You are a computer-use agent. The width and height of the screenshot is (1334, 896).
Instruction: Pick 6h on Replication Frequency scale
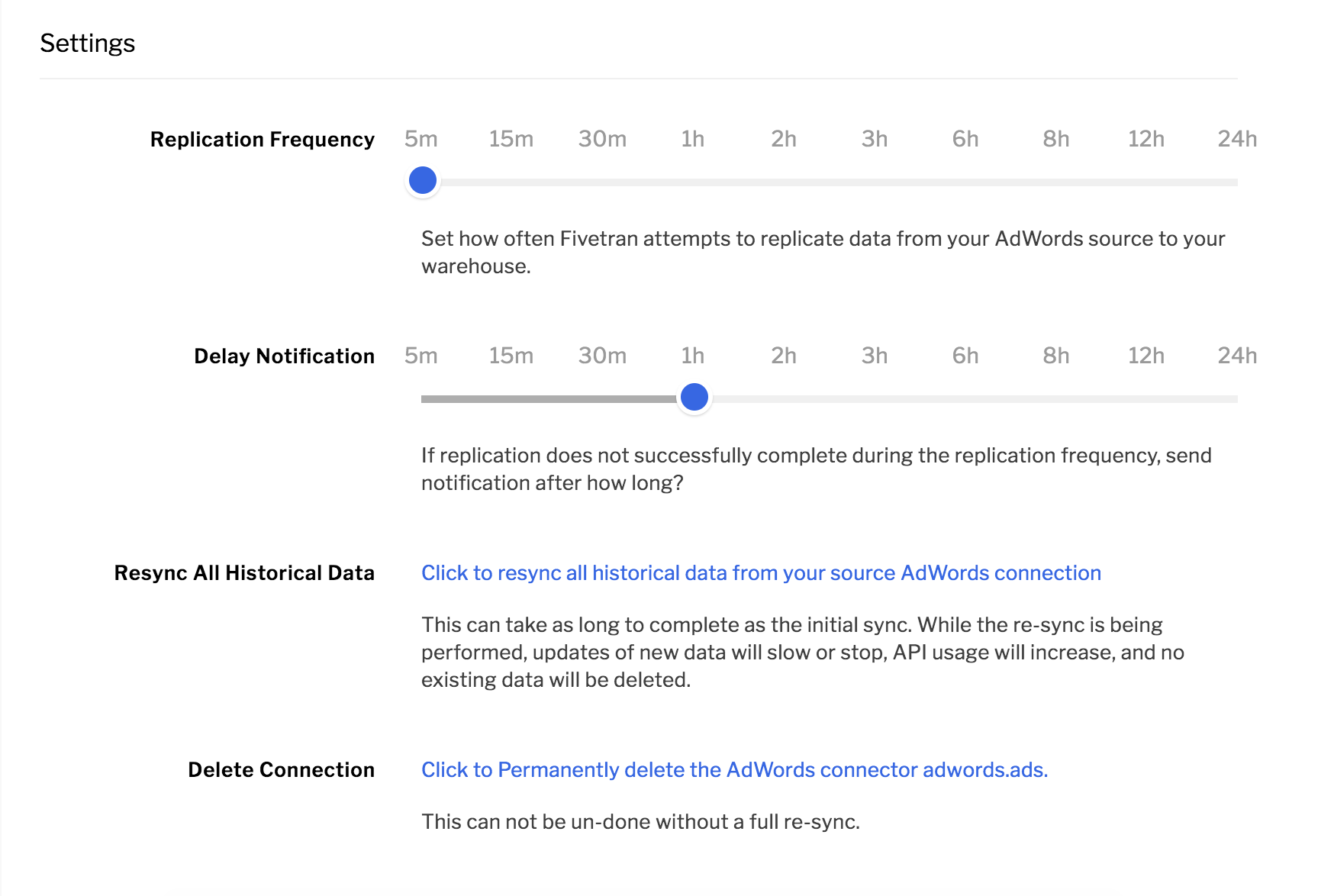(965, 139)
